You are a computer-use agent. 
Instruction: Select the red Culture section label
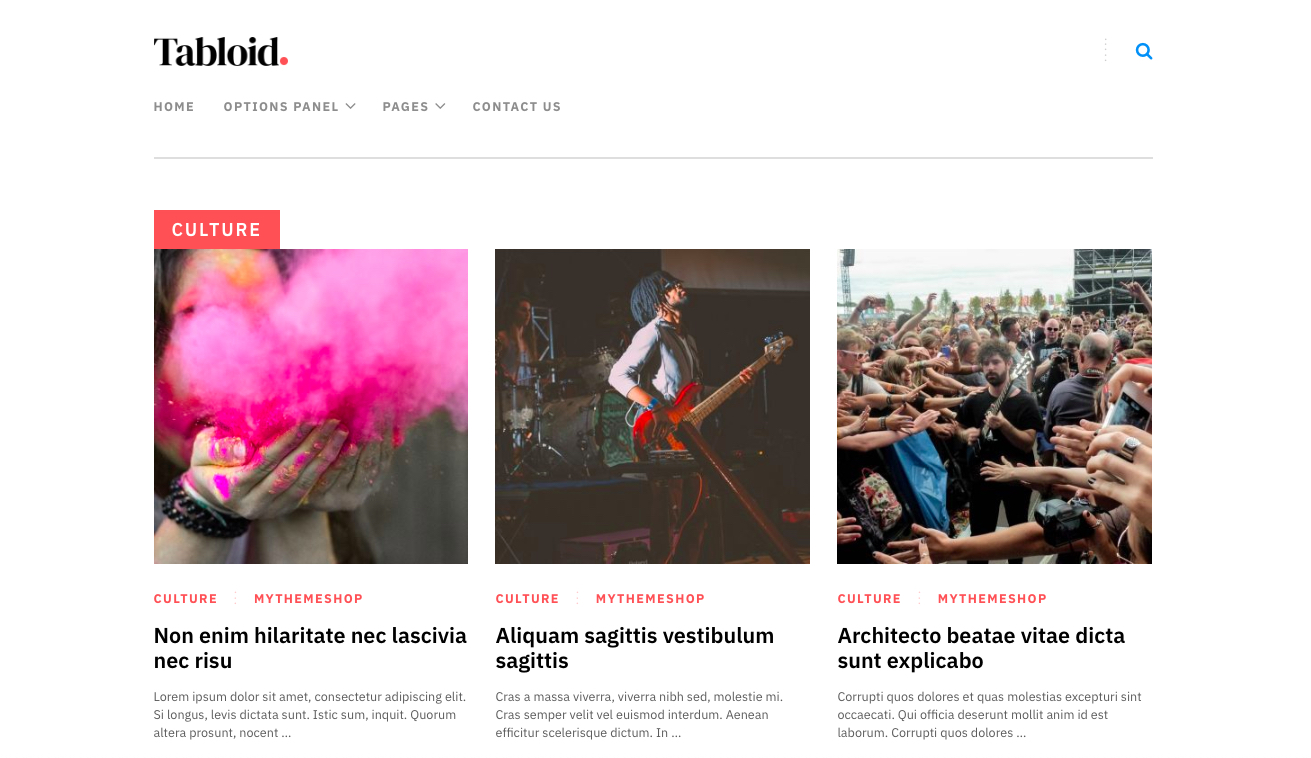(x=217, y=229)
